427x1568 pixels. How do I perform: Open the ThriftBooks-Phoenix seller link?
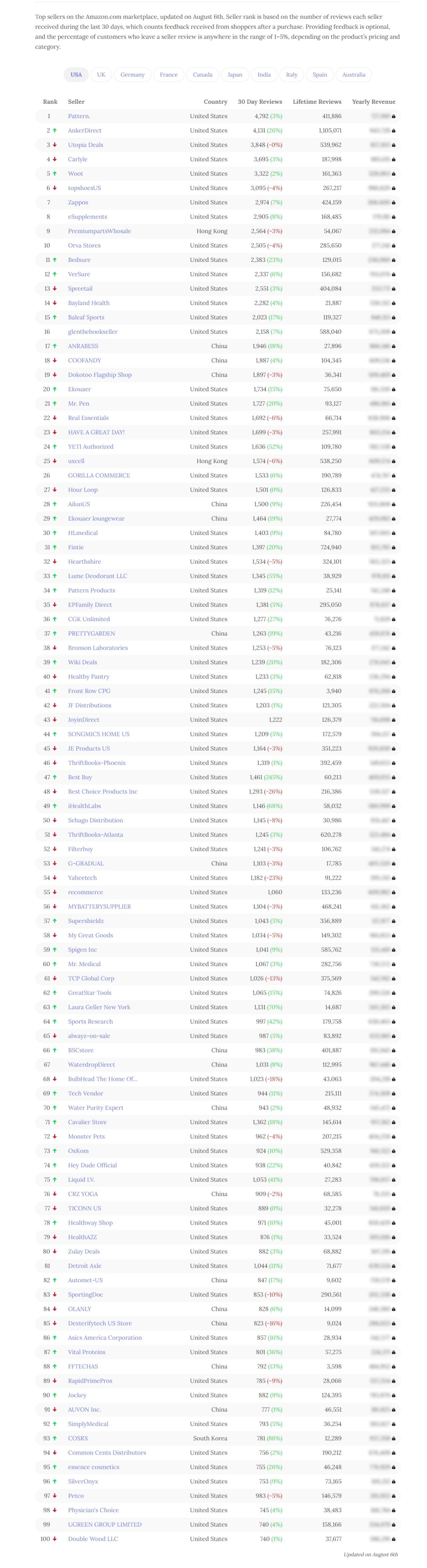point(97,763)
